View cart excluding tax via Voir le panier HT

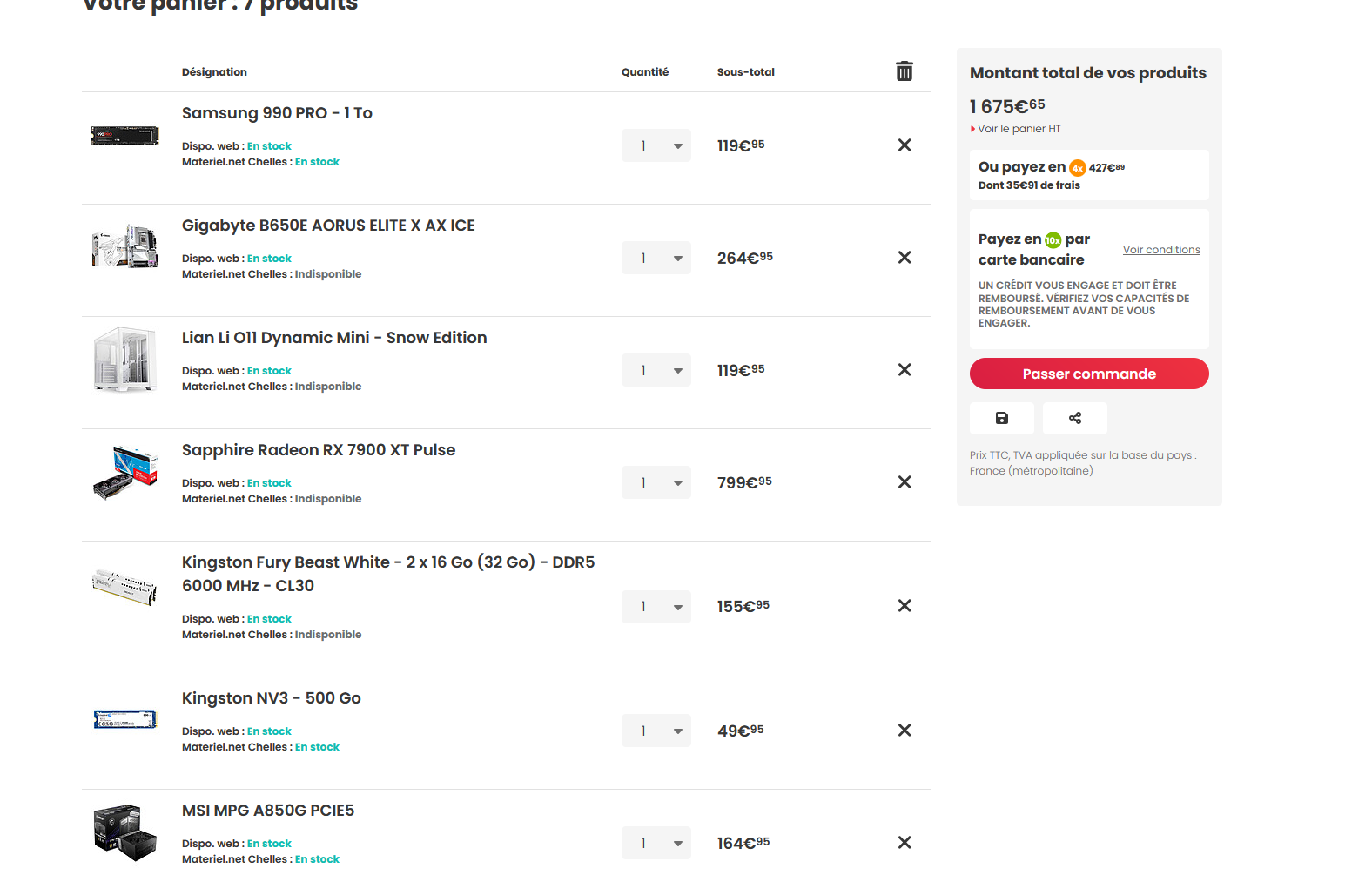(x=1019, y=129)
